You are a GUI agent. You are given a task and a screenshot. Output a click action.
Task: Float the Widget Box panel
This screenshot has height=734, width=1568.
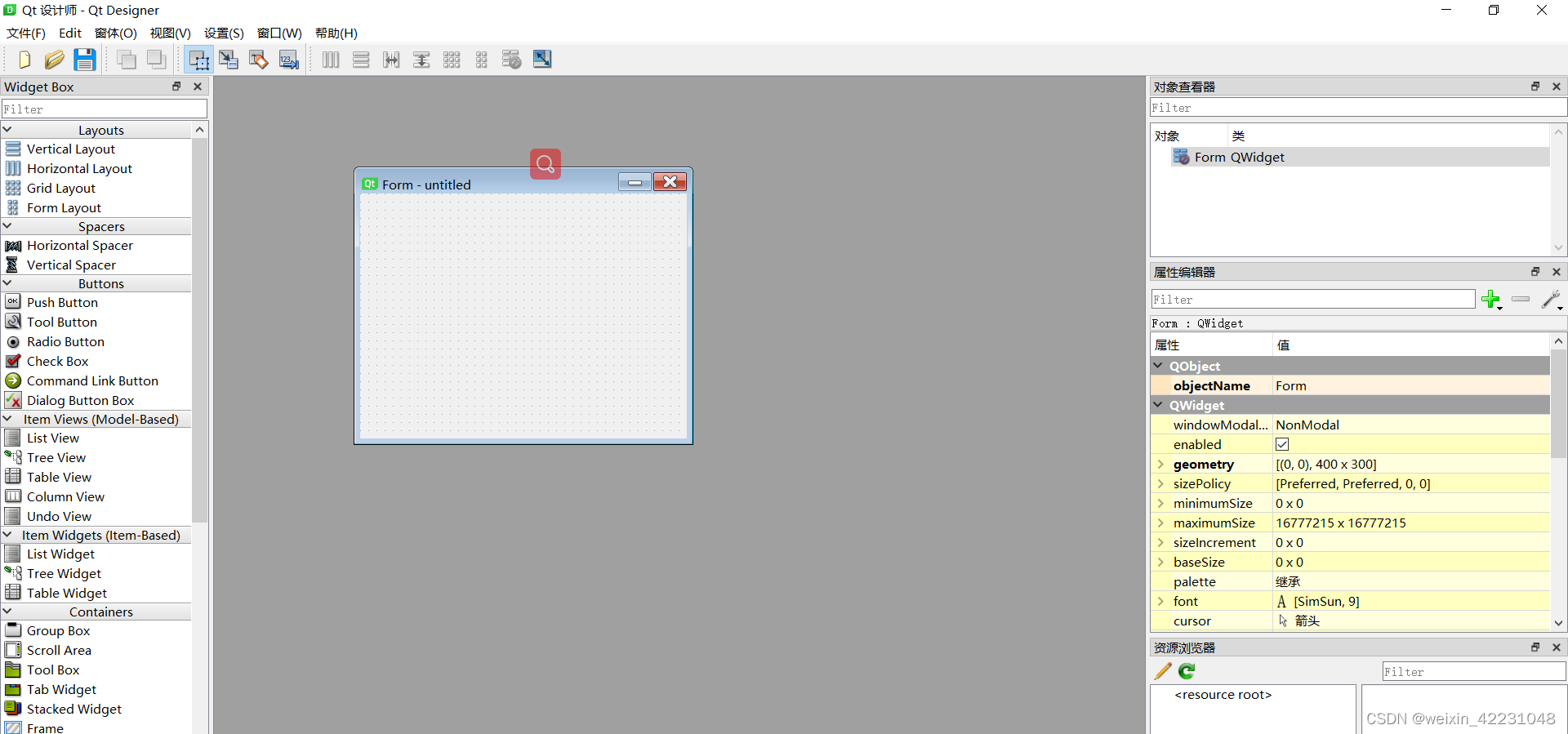pos(176,87)
